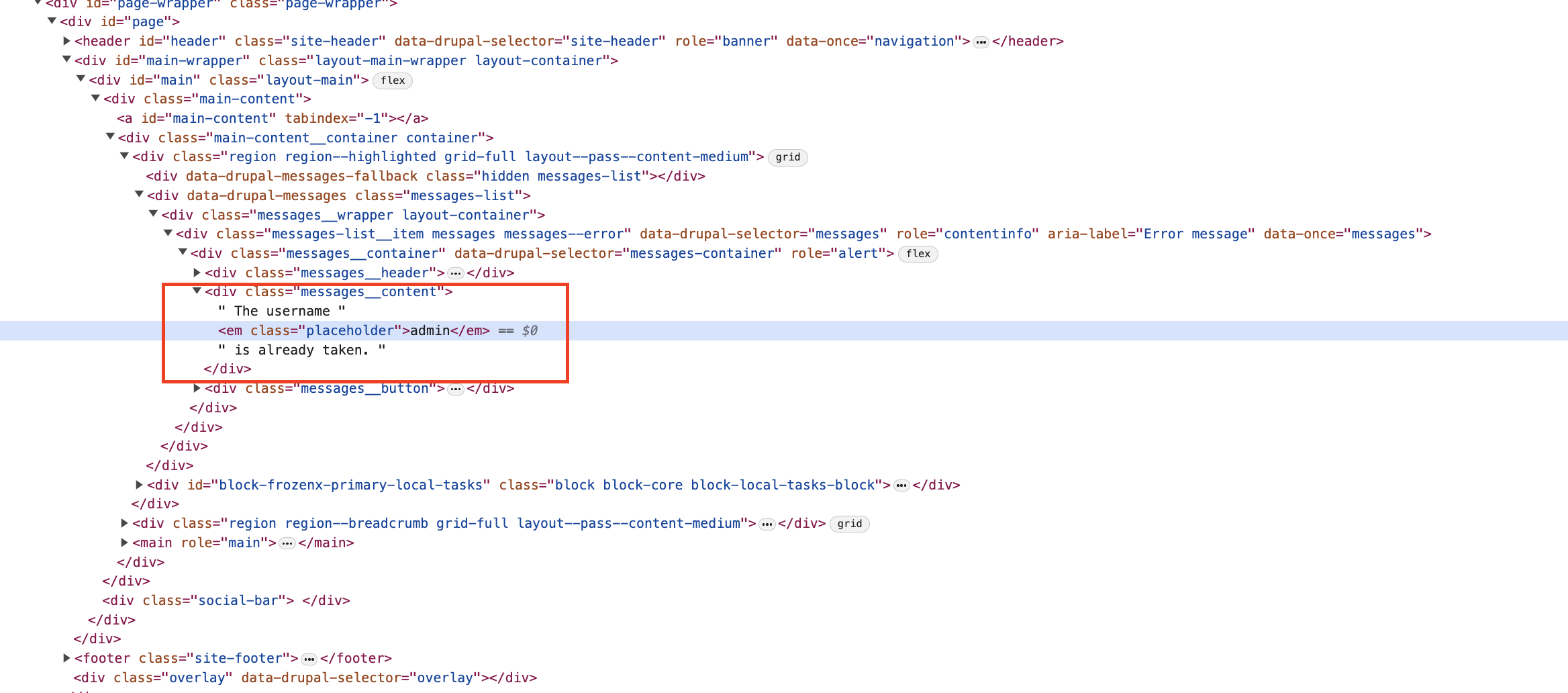1568x693 pixels.
Task: Toggle grid badge on region--highlighted div
Action: click(x=788, y=157)
